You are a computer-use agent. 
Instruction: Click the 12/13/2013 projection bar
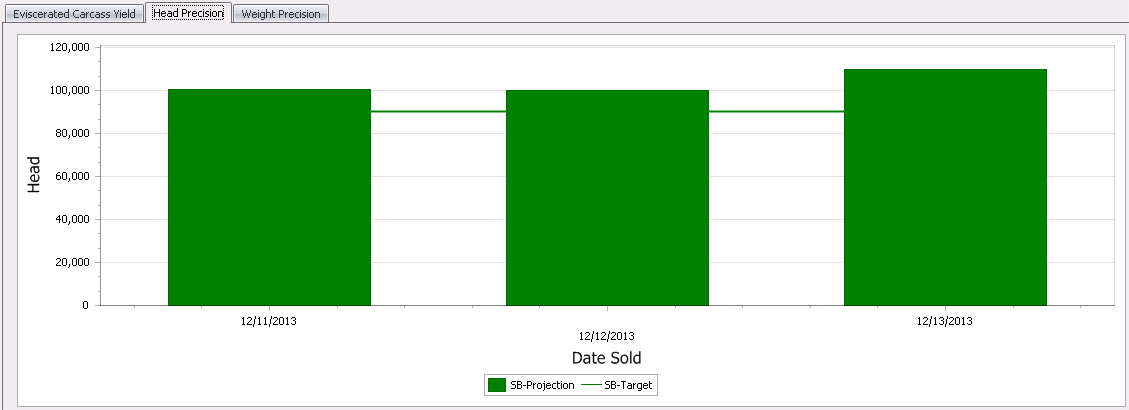[945, 187]
